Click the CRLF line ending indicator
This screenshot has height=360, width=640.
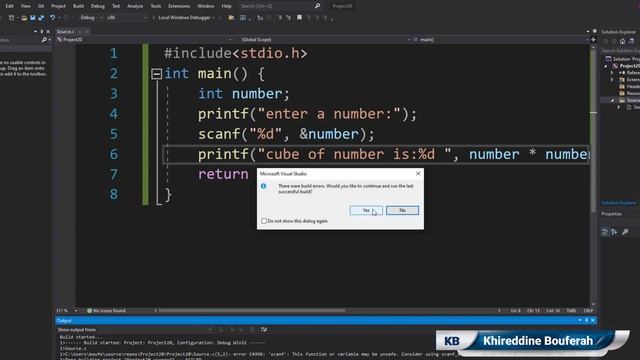[x=588, y=311]
